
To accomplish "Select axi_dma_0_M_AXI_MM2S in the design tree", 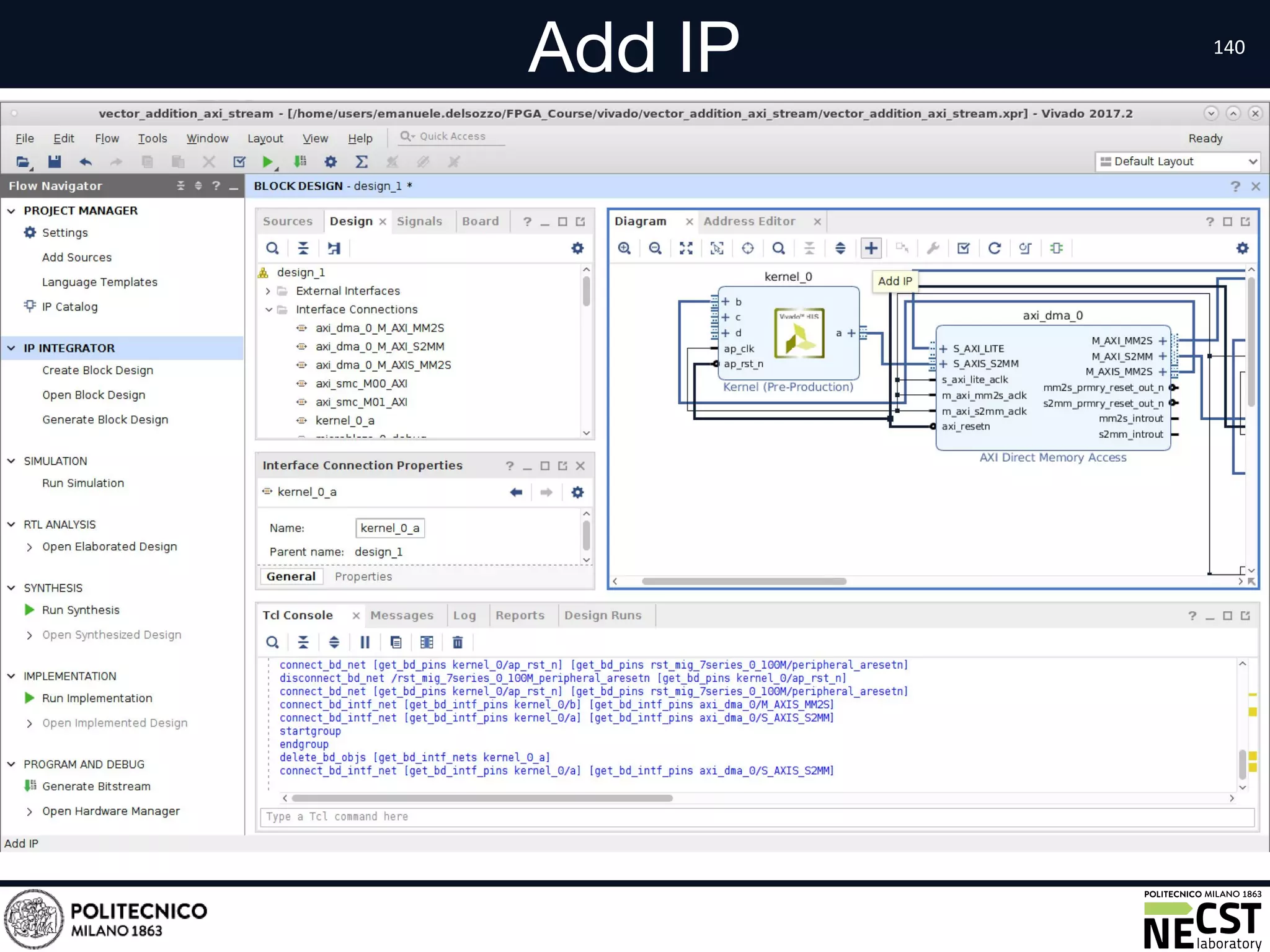I will [380, 328].
